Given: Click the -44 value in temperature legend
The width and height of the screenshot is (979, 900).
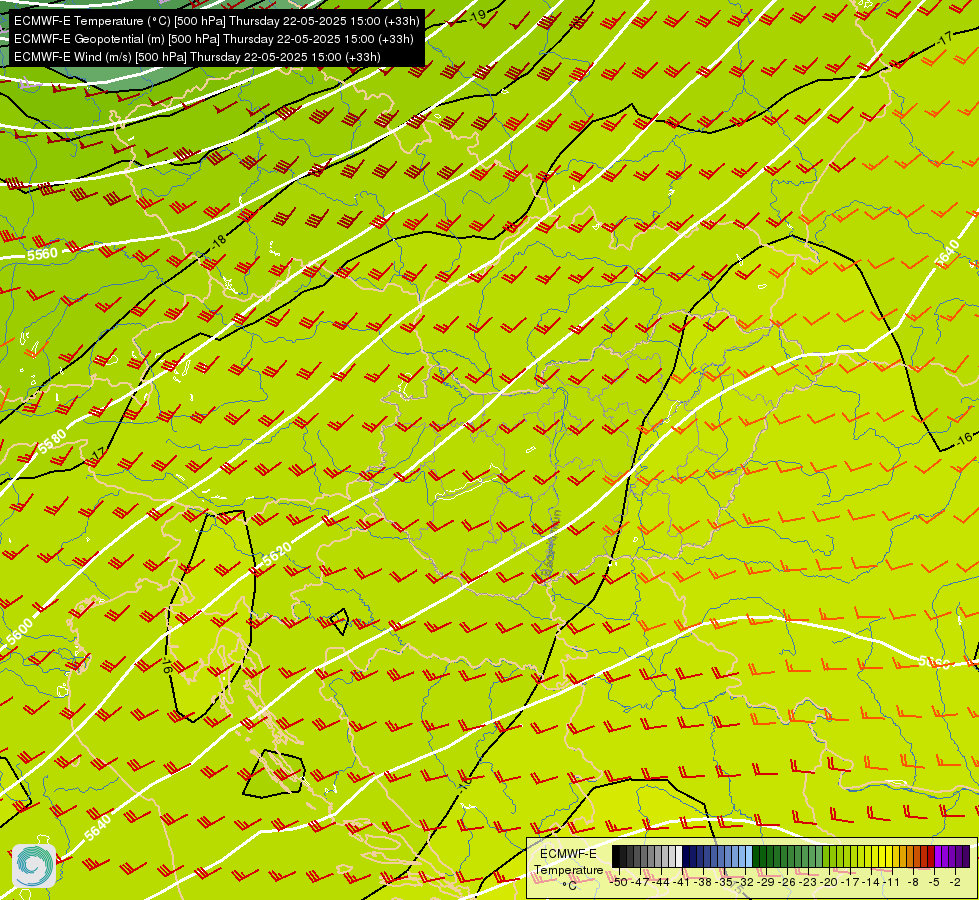Looking at the screenshot, I should [660, 882].
